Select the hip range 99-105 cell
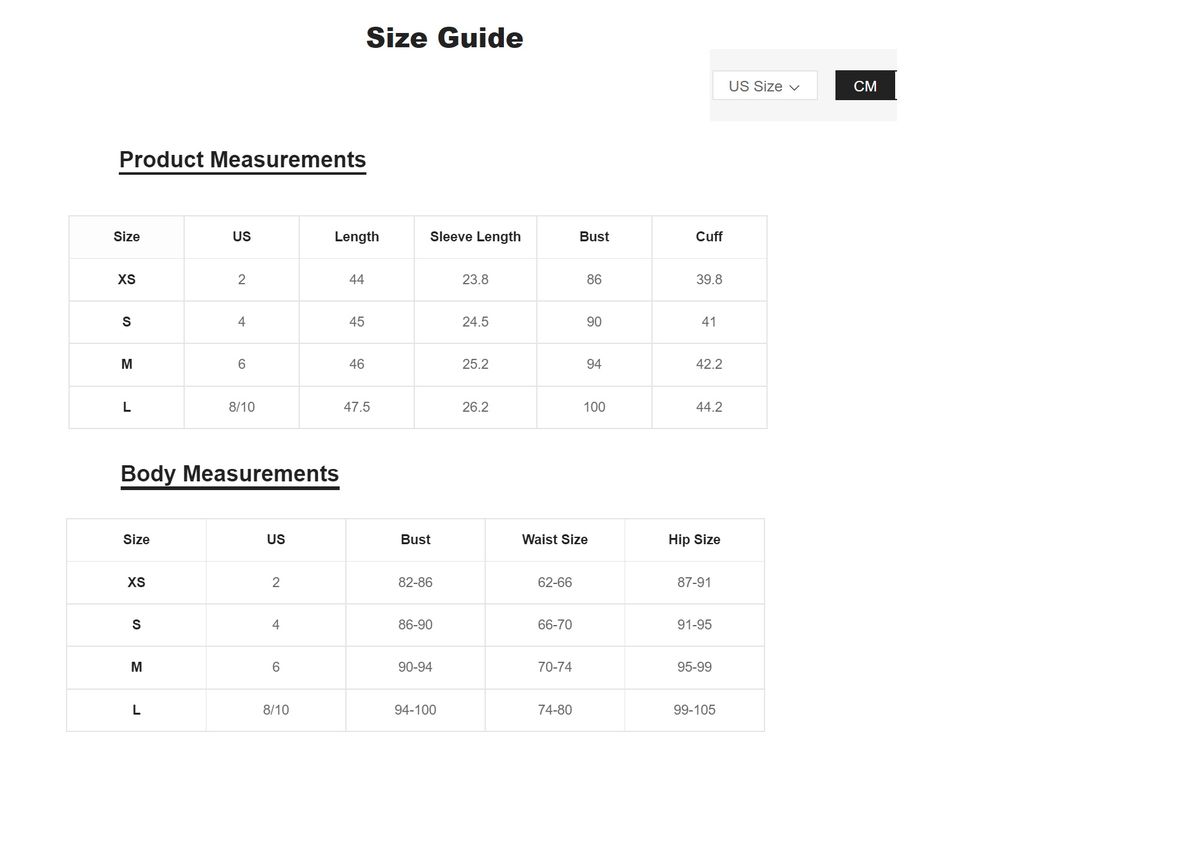The image size is (1200, 867). click(694, 710)
